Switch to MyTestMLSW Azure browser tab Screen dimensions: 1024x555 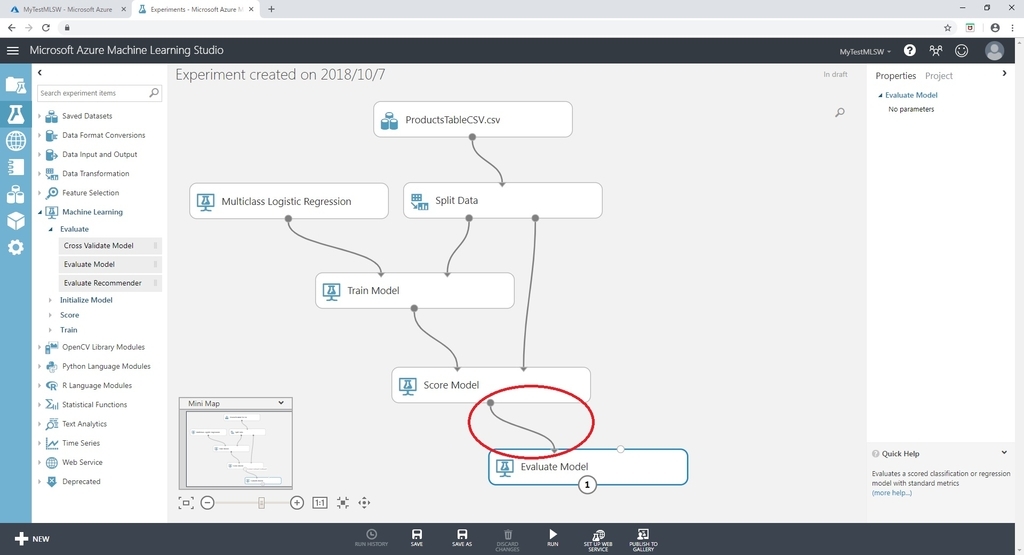pos(66,9)
